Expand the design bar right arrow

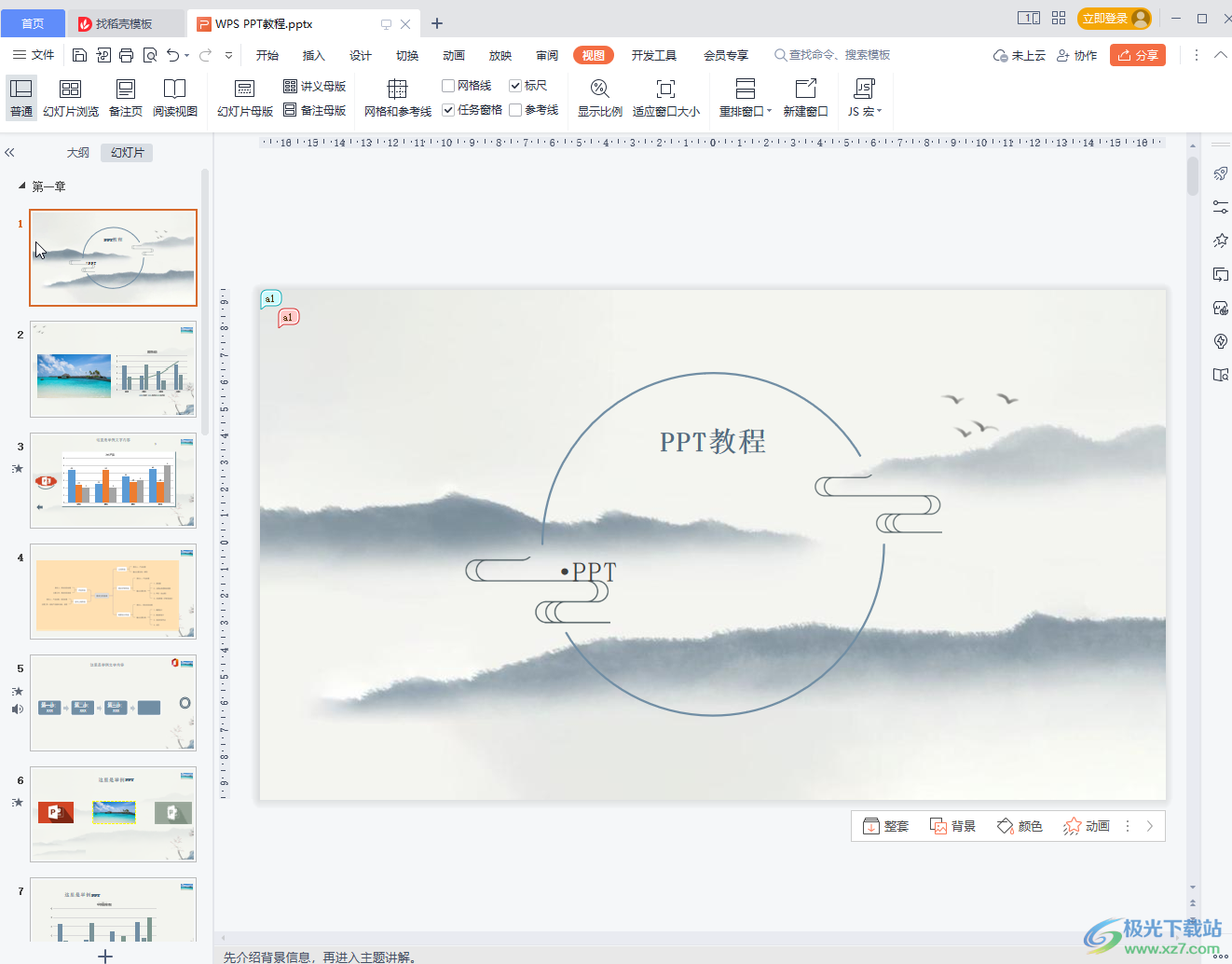1150,826
